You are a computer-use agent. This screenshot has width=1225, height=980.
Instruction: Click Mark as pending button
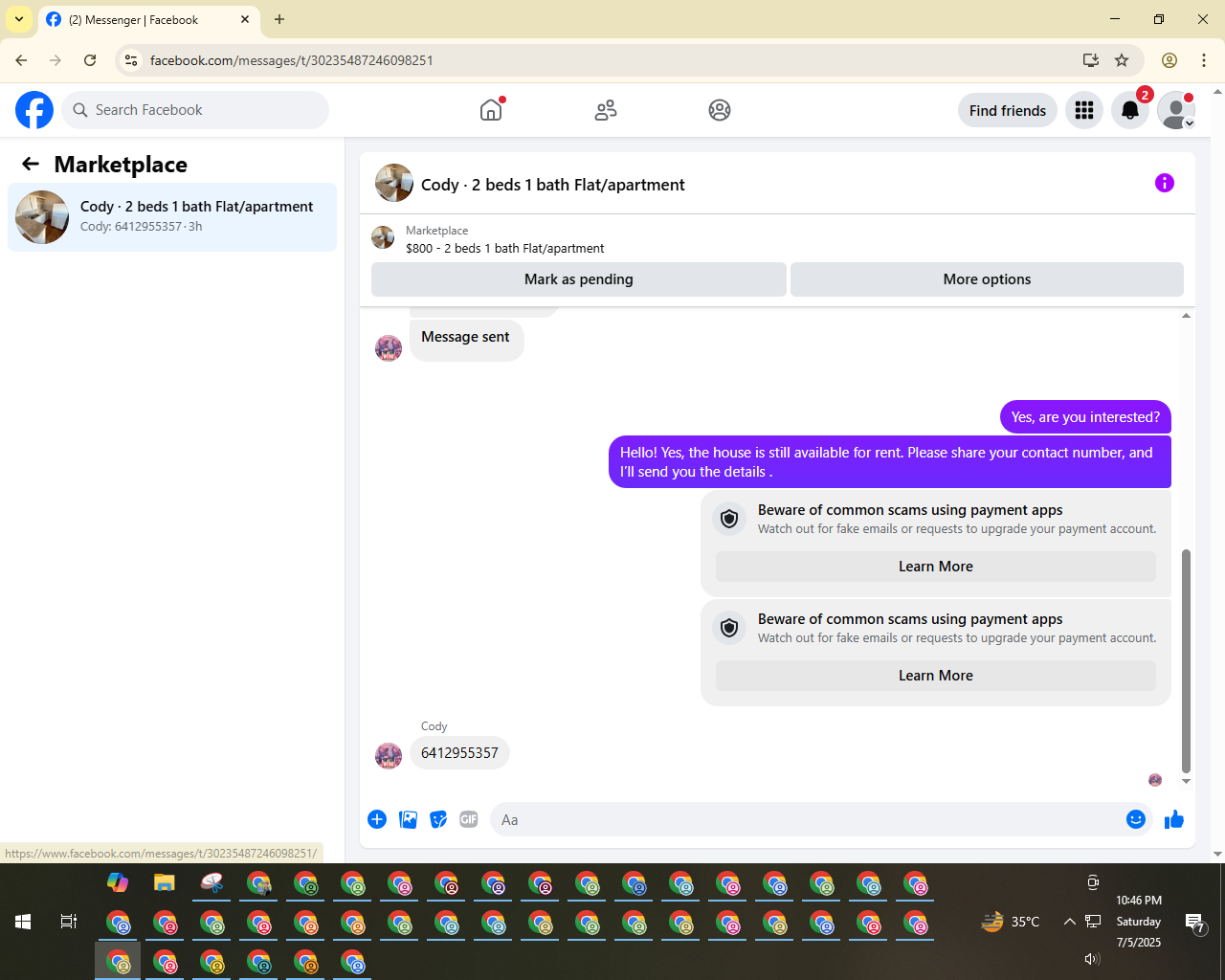579,279
